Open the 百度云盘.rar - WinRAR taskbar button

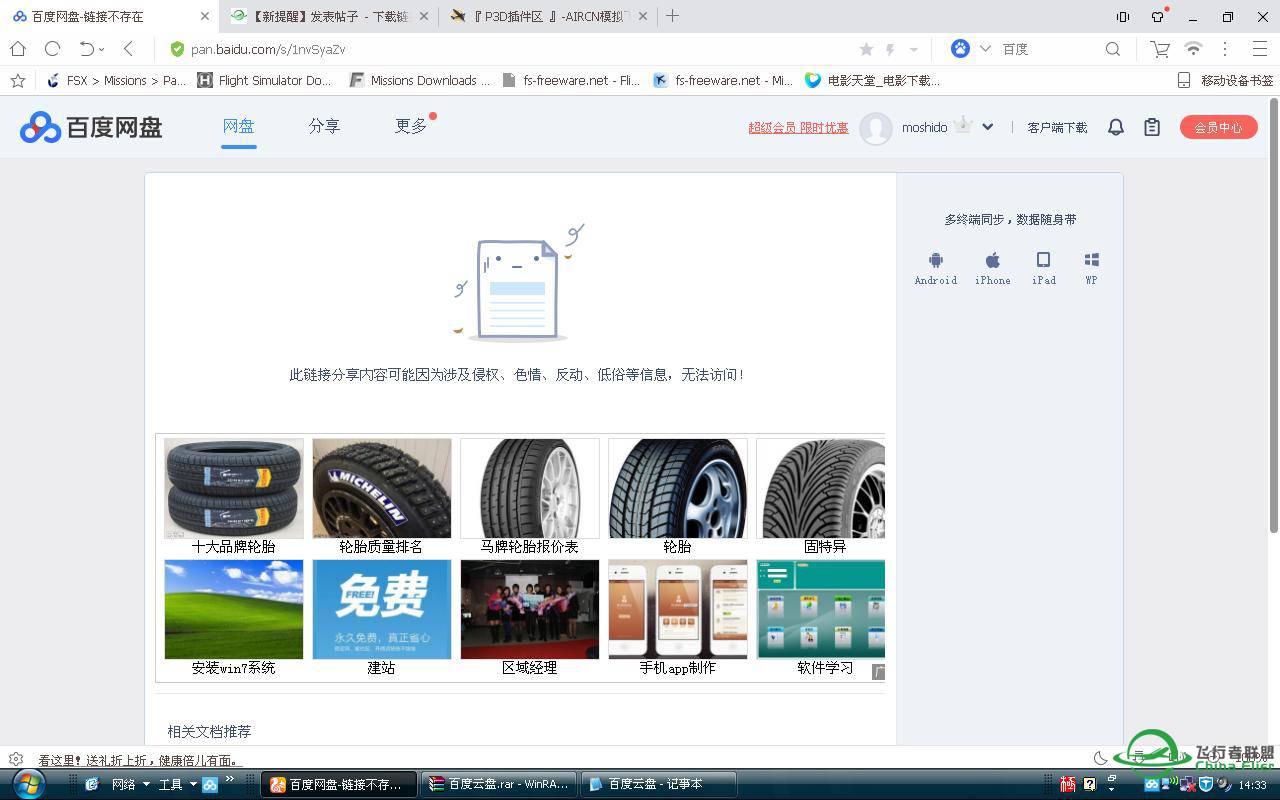pyautogui.click(x=499, y=784)
